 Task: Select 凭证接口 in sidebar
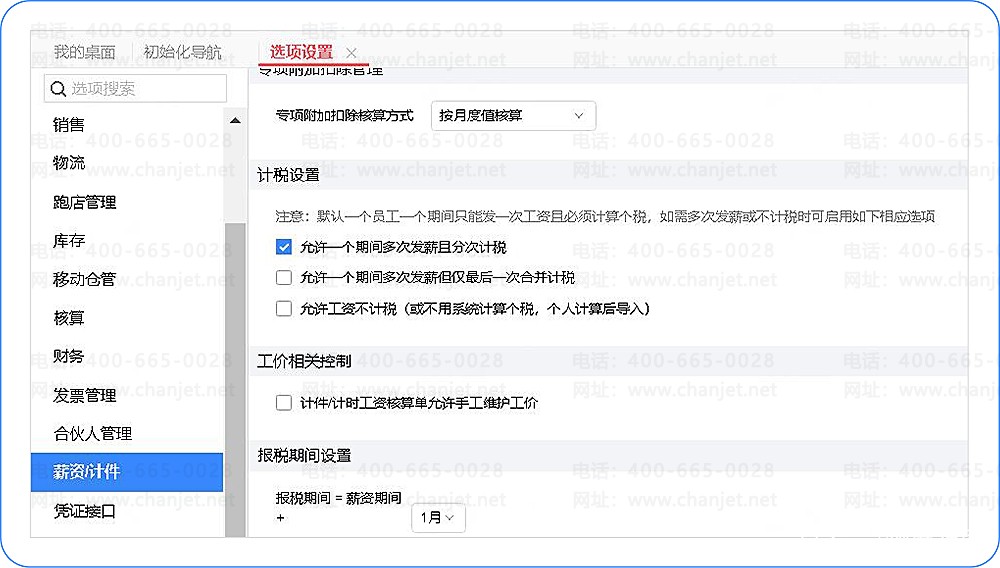click(x=84, y=511)
